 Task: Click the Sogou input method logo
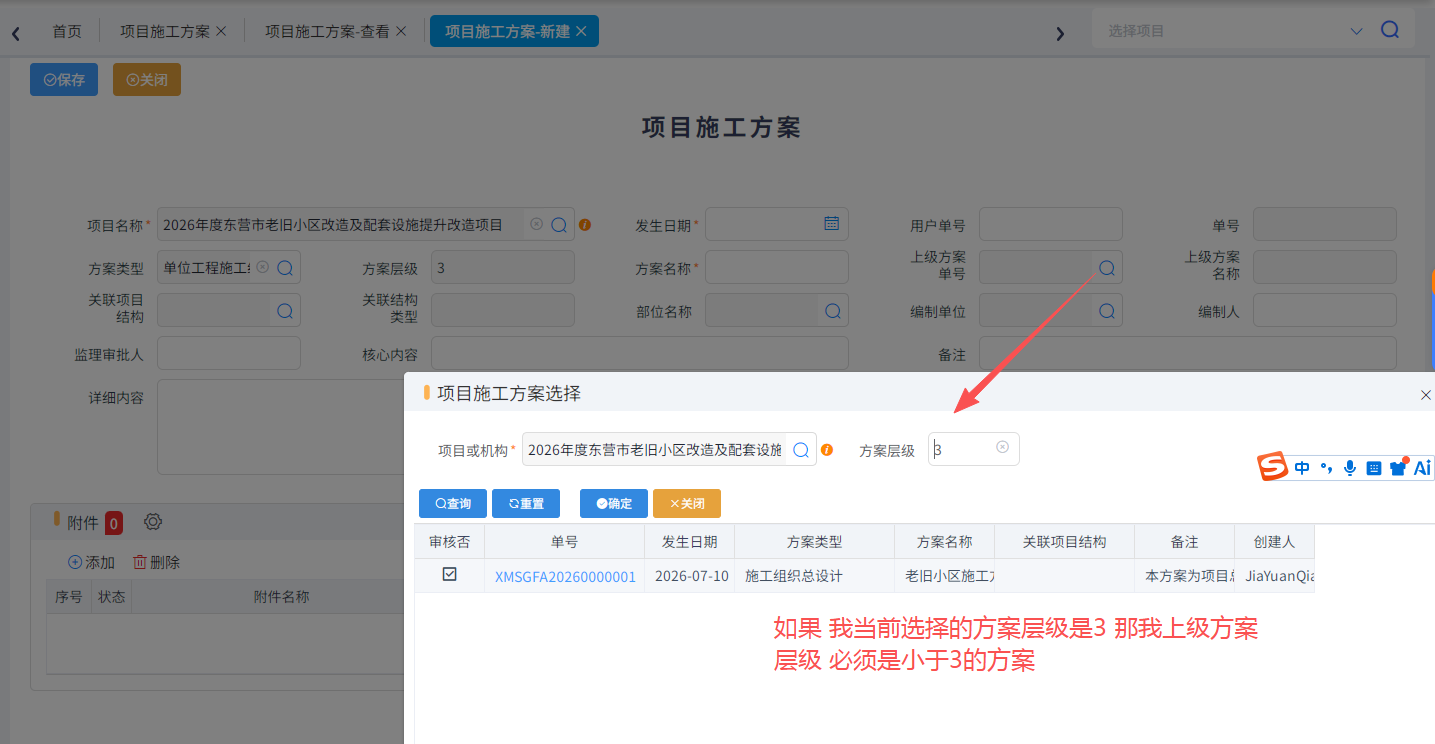[1272, 467]
